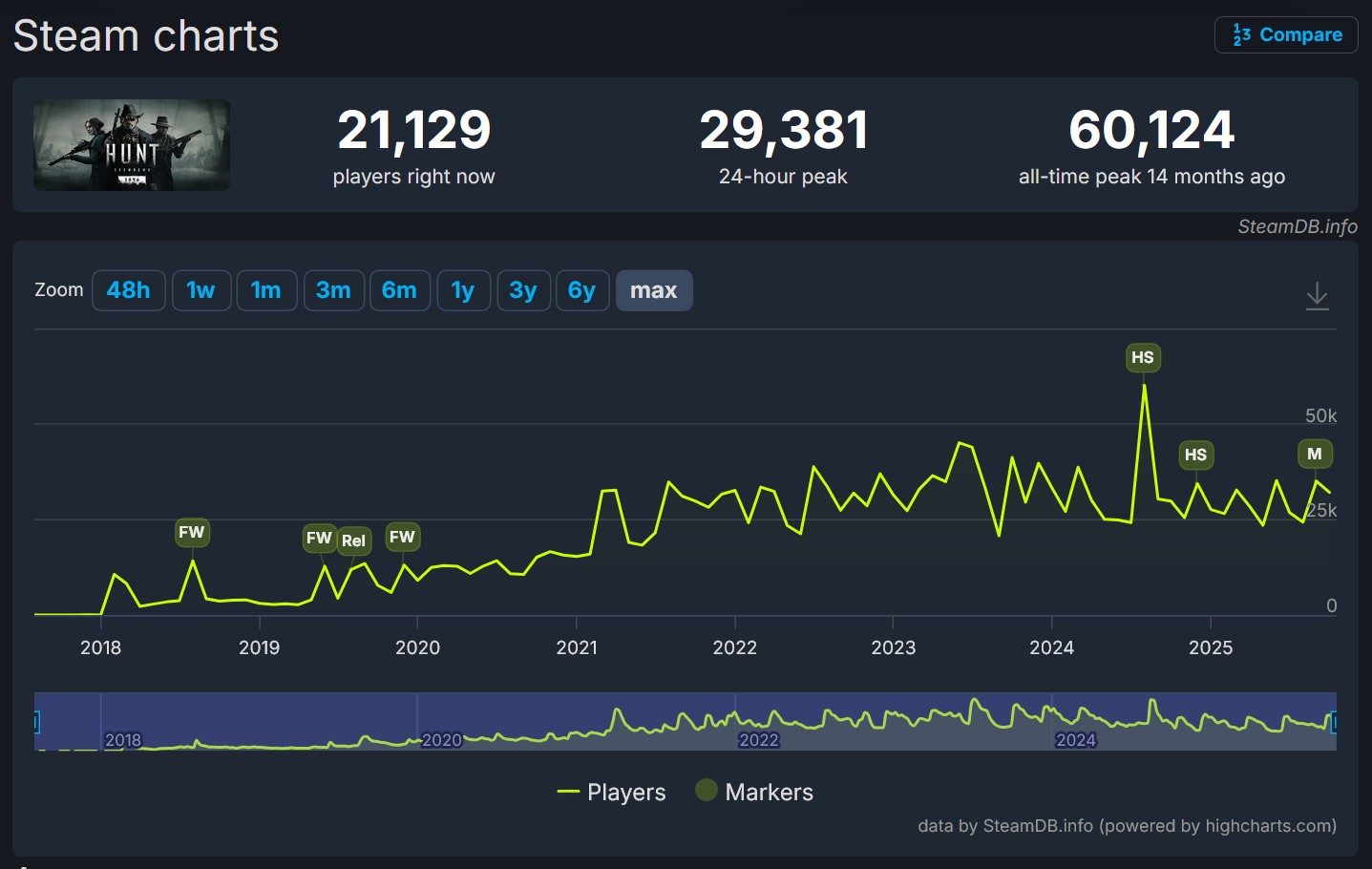Open the highcharts.com data credit link
1372x869 pixels.
(x=1127, y=826)
